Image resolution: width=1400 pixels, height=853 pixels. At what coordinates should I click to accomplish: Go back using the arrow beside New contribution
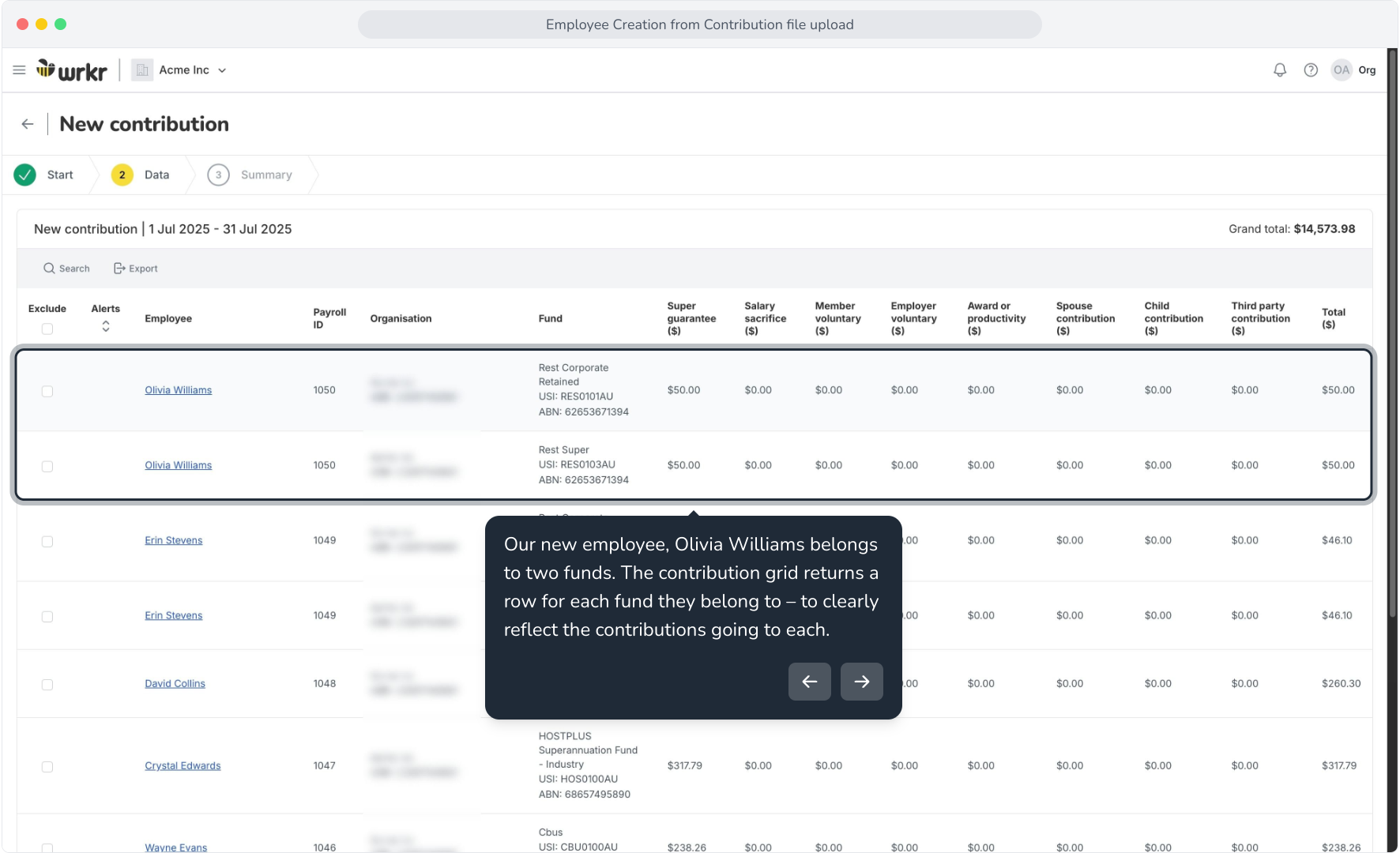point(28,124)
